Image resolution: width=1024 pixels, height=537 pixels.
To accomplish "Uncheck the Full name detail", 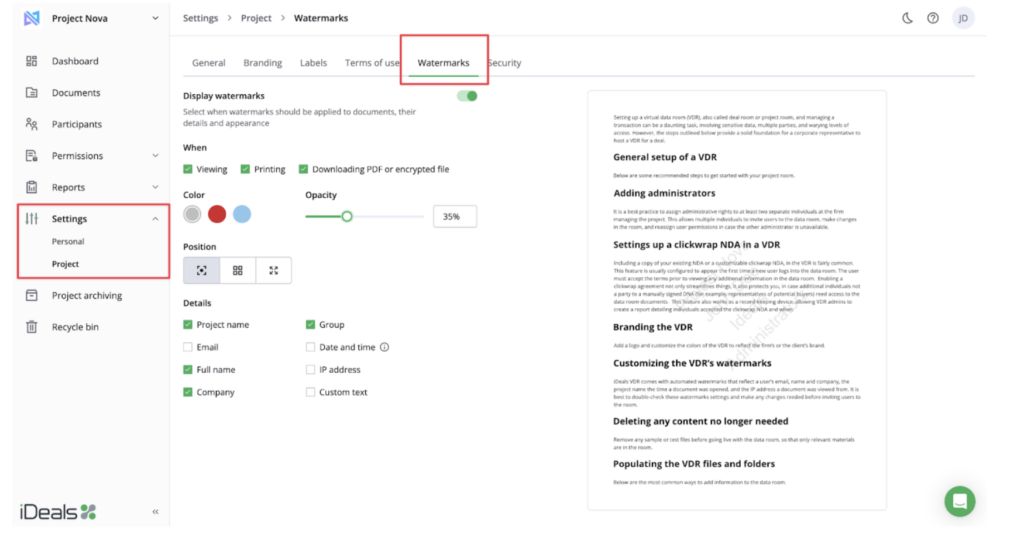I will [188, 370].
